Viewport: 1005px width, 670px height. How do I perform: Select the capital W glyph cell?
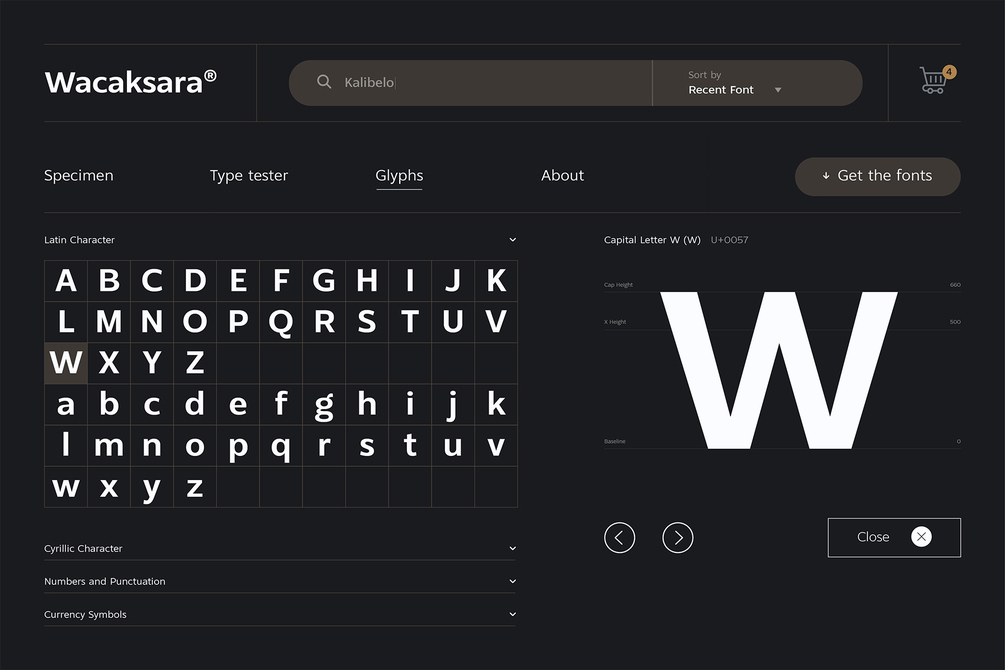click(x=66, y=363)
